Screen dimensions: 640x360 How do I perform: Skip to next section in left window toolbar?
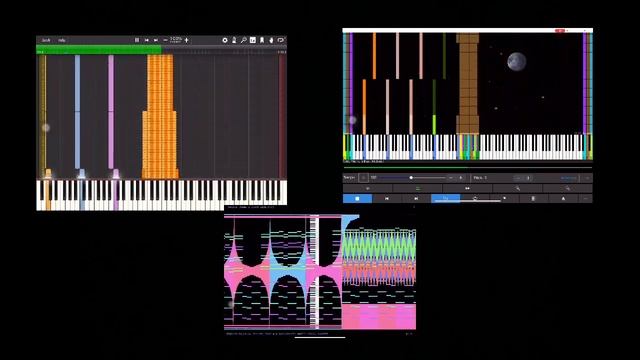(156, 40)
